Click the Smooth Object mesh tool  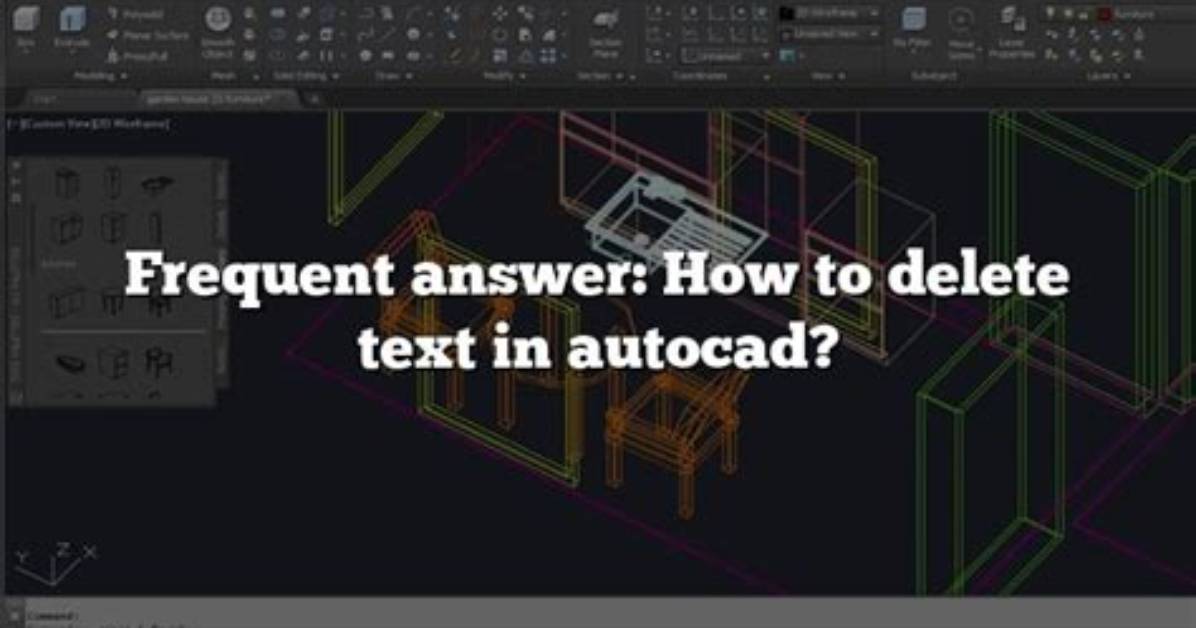pos(218,33)
